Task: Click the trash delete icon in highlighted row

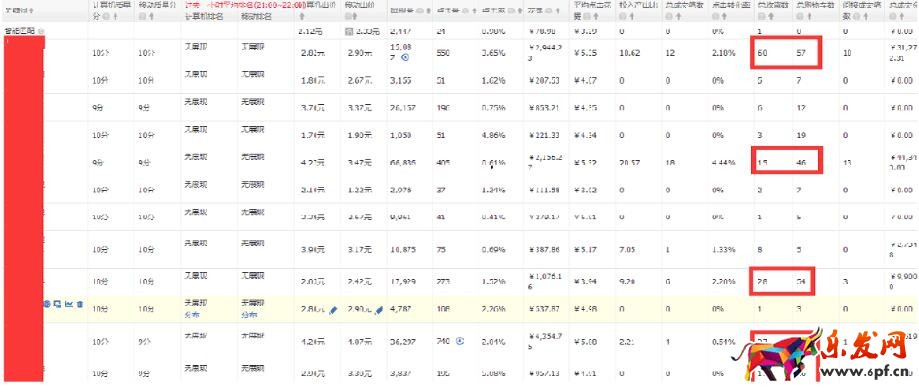Action: click(x=80, y=304)
